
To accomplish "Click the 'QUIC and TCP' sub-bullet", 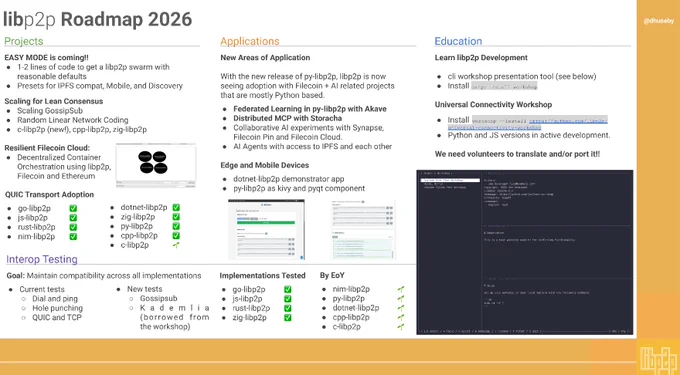I will point(57,318).
